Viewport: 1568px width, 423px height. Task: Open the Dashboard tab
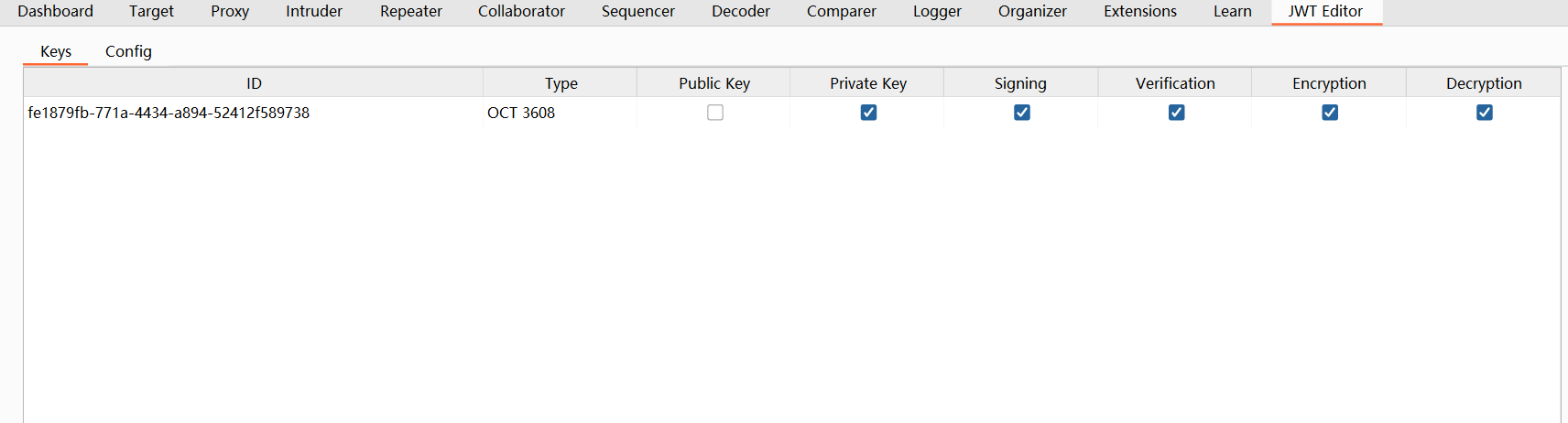click(x=55, y=11)
